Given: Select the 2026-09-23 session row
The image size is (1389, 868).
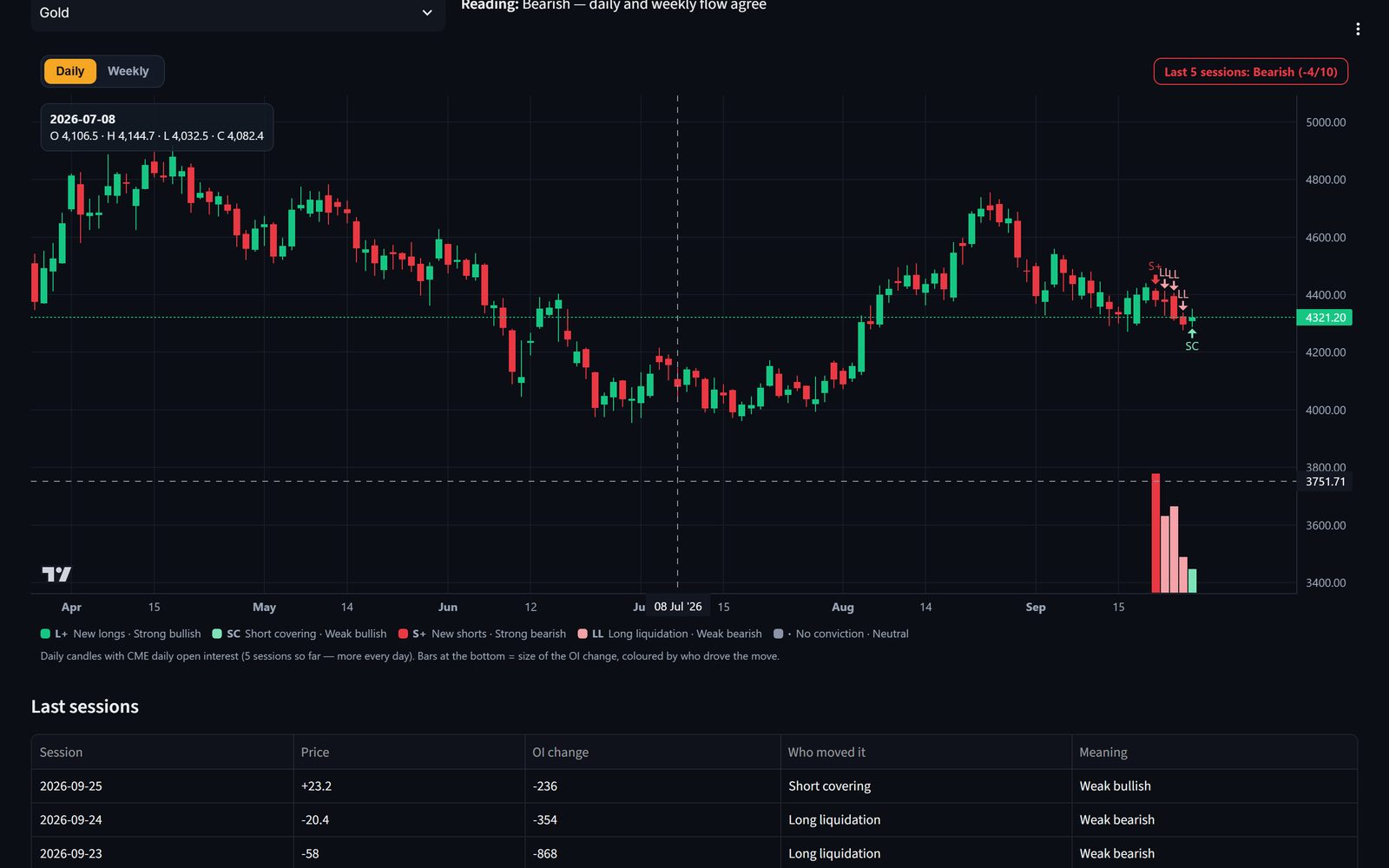Looking at the screenshot, I should pos(694,853).
